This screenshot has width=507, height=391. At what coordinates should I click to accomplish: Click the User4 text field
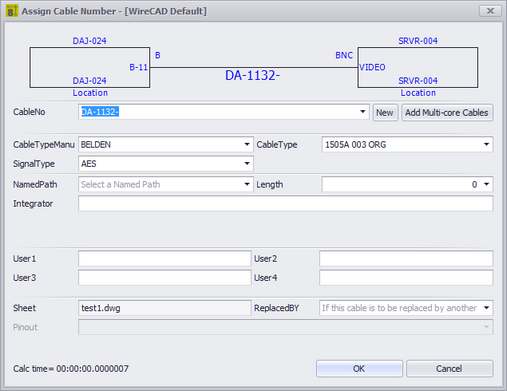point(406,278)
